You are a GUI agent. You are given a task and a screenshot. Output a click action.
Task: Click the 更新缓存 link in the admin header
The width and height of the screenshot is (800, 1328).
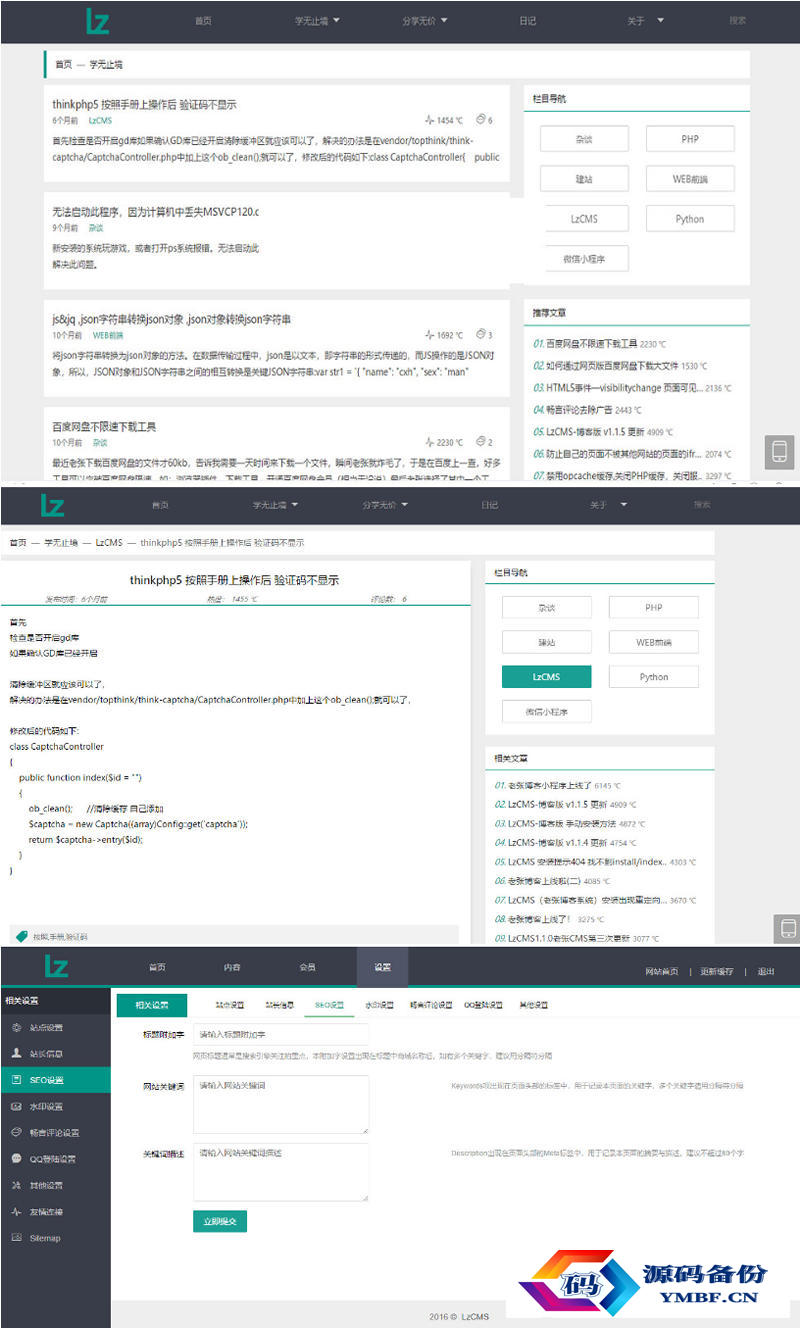(x=717, y=971)
